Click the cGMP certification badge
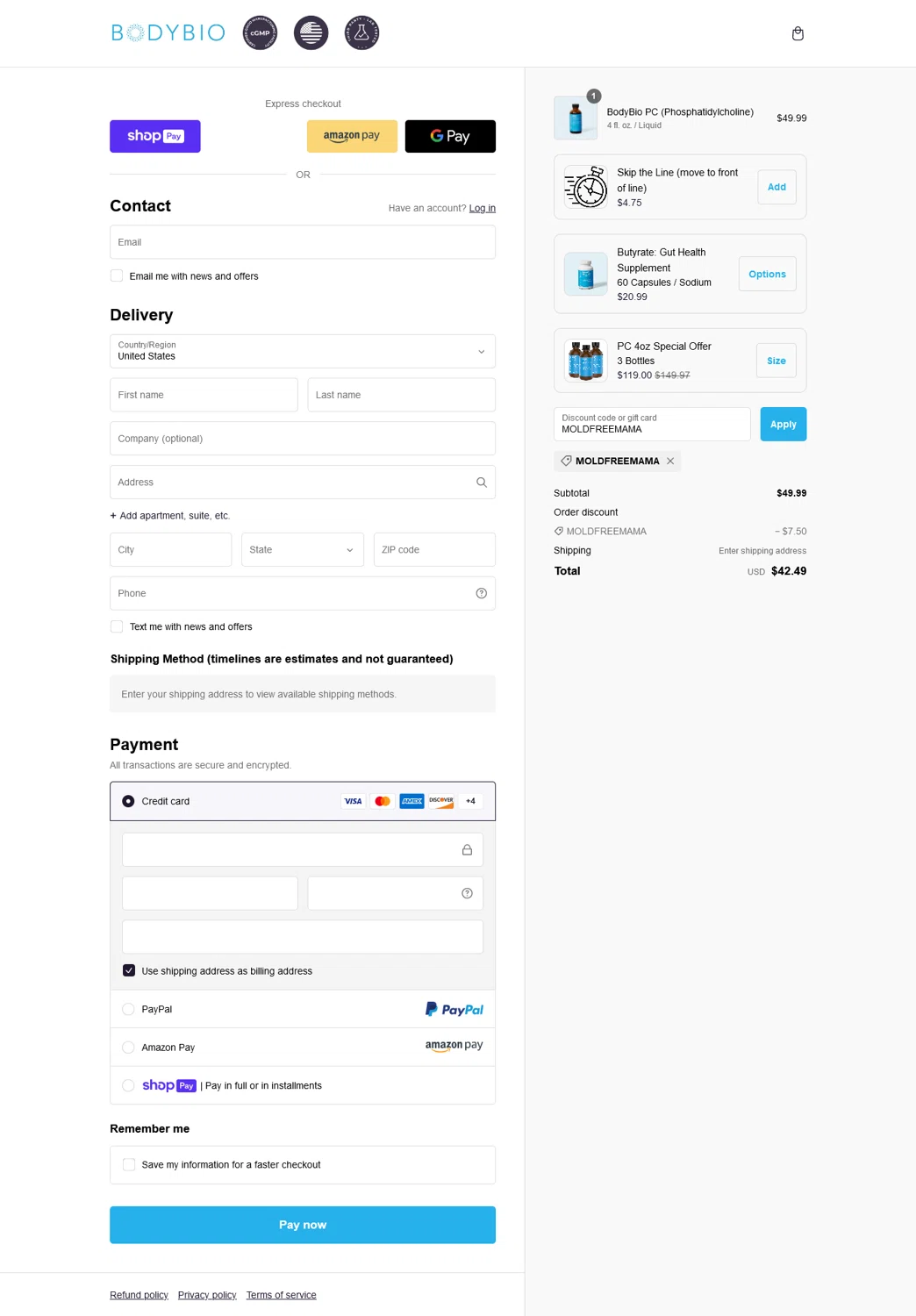 click(x=260, y=33)
